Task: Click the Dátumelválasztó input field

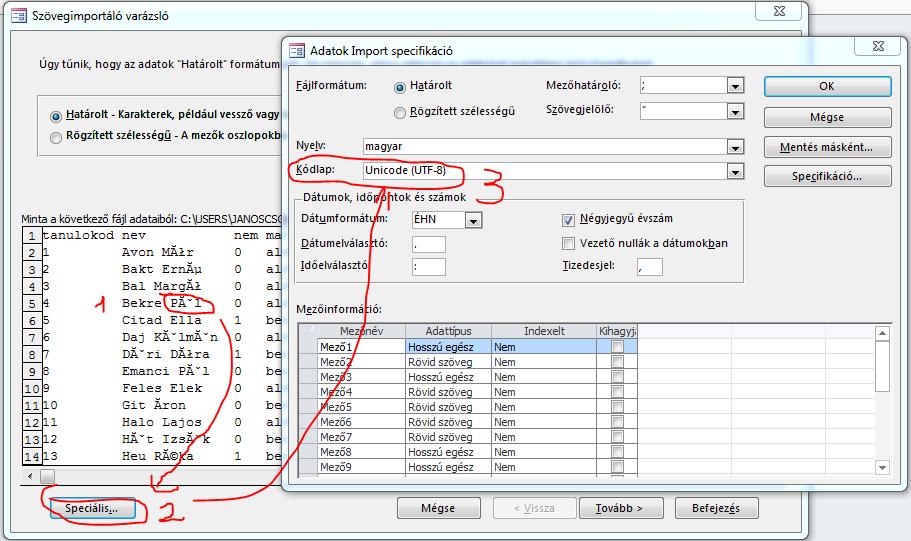Action: pyautogui.click(x=429, y=244)
